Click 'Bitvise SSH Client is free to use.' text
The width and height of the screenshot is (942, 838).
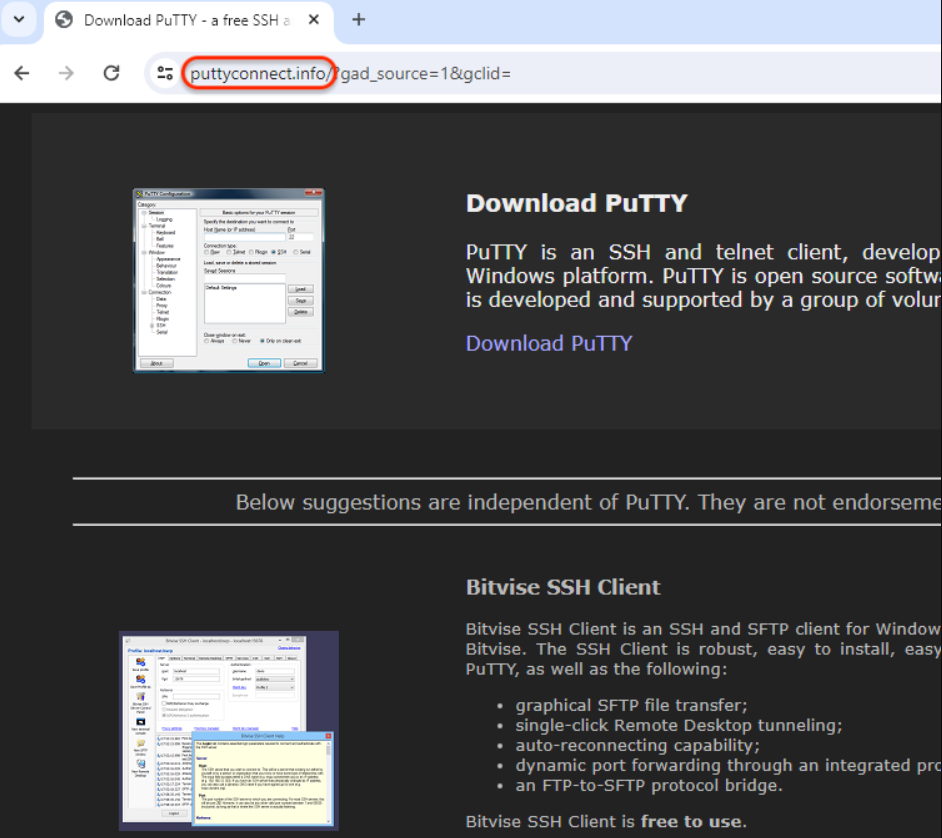click(x=606, y=821)
